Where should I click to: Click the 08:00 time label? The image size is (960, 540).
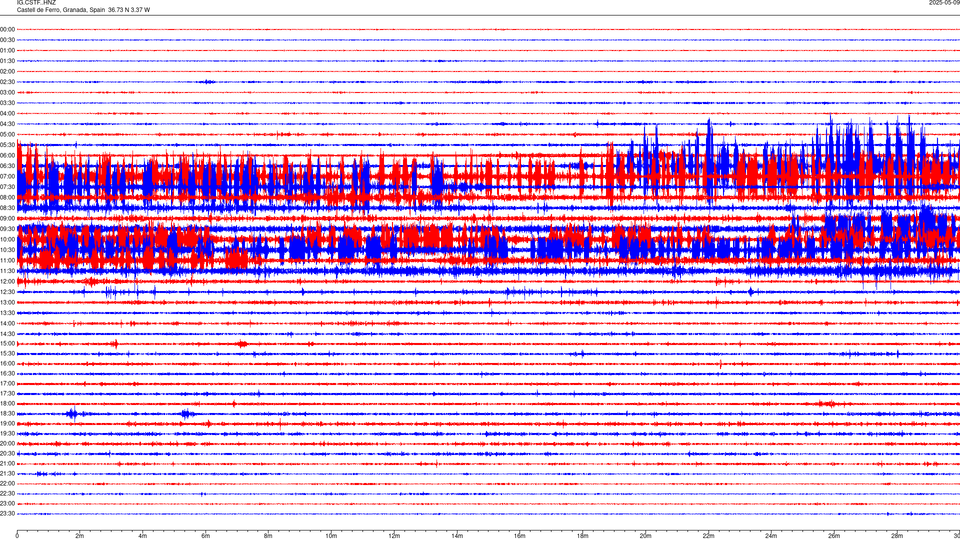[x=7, y=197]
